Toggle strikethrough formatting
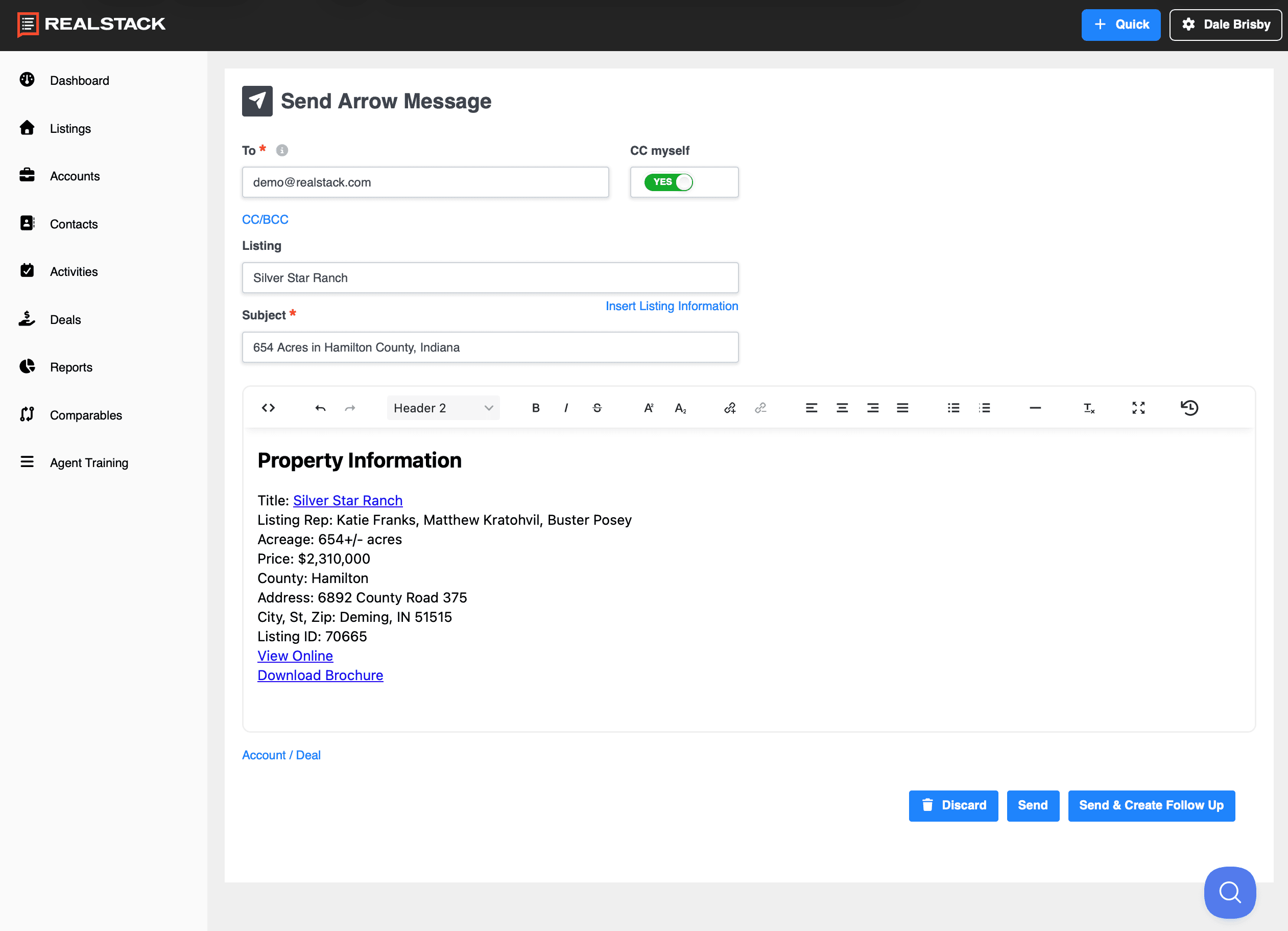The width and height of the screenshot is (1288, 931). [597, 408]
